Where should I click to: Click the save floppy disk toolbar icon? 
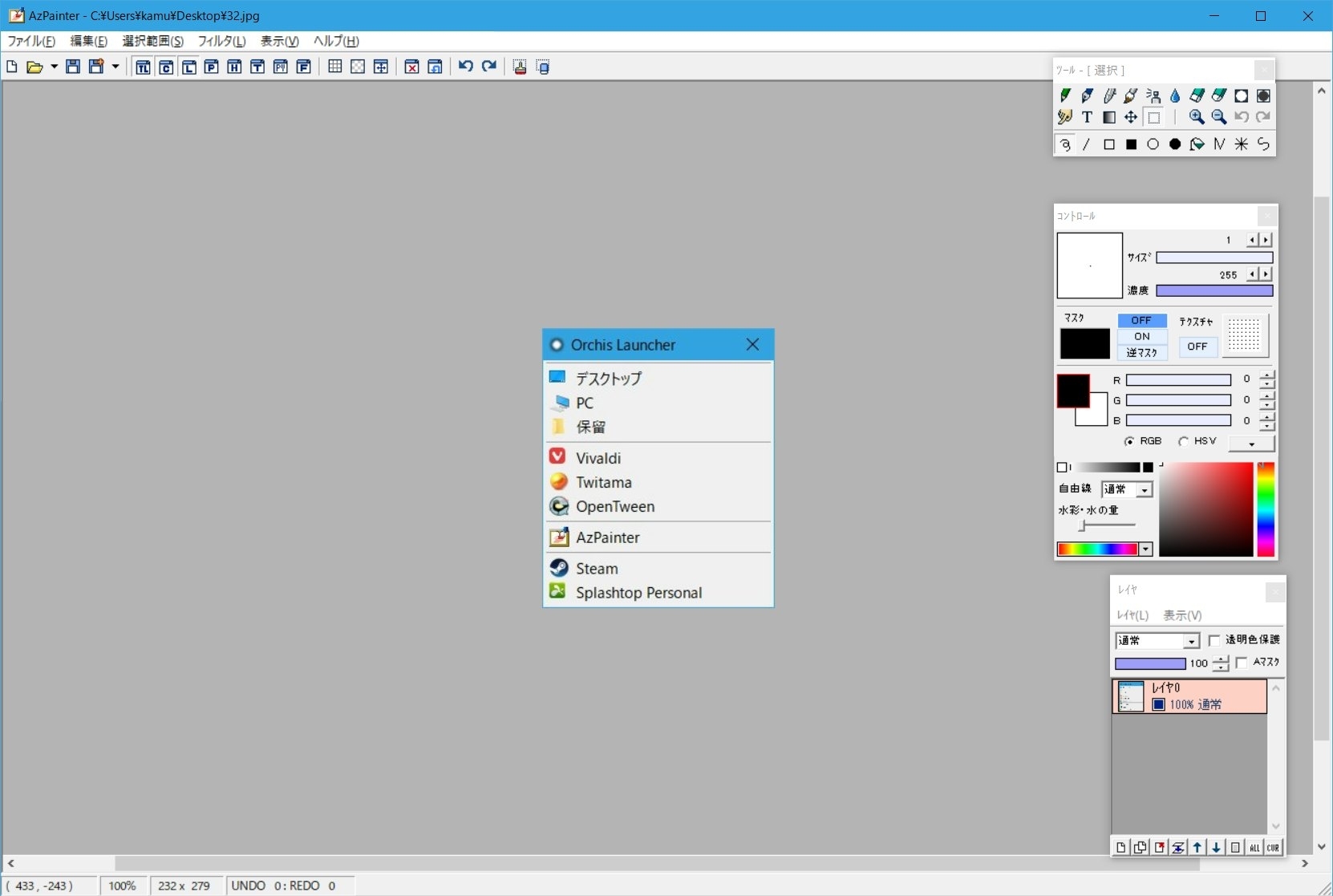(x=73, y=67)
